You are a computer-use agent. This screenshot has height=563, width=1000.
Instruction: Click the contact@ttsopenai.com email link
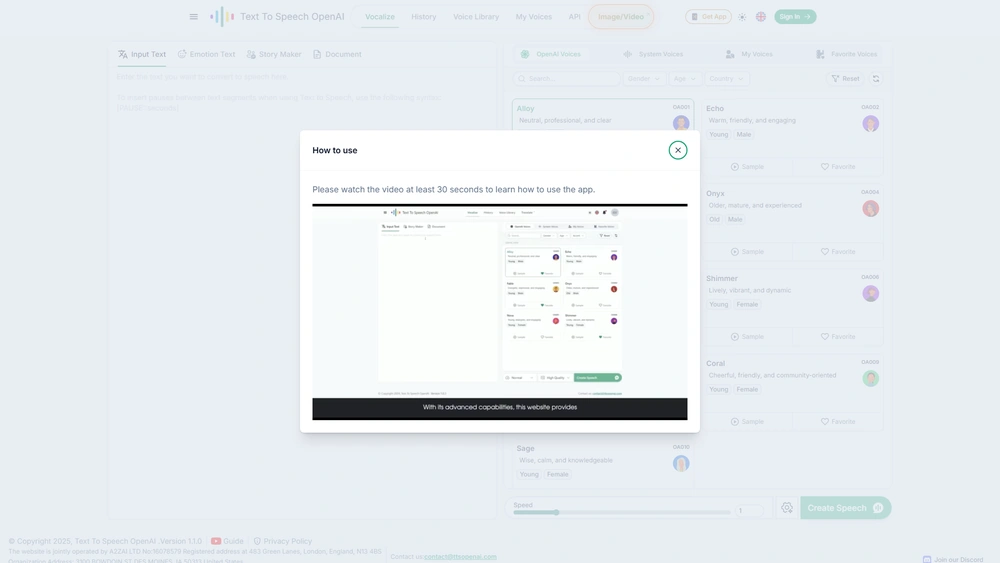click(460, 557)
